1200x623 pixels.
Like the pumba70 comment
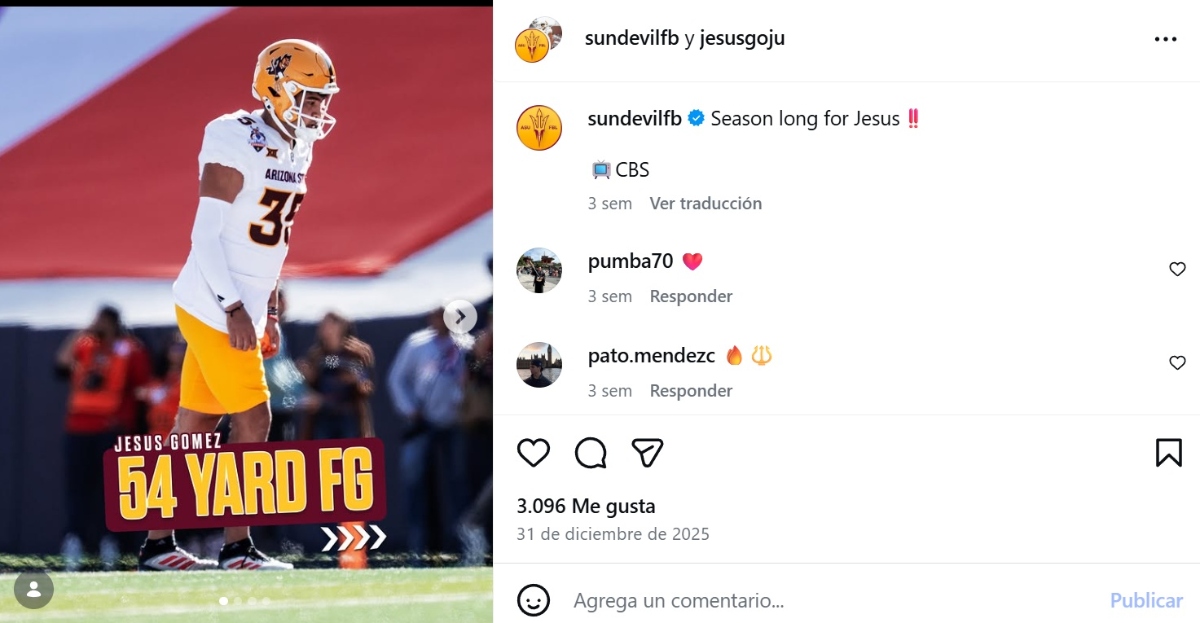coord(1177,269)
